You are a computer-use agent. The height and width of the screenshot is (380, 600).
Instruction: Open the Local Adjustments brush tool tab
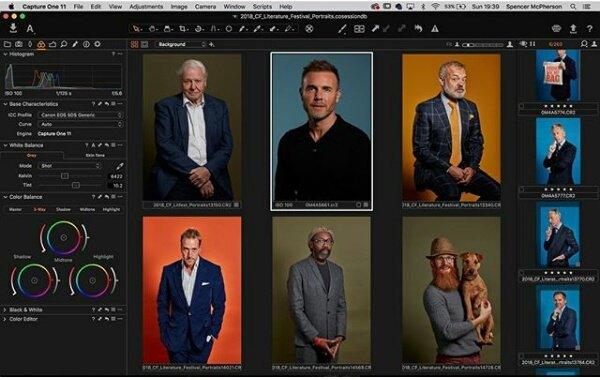tap(75, 44)
